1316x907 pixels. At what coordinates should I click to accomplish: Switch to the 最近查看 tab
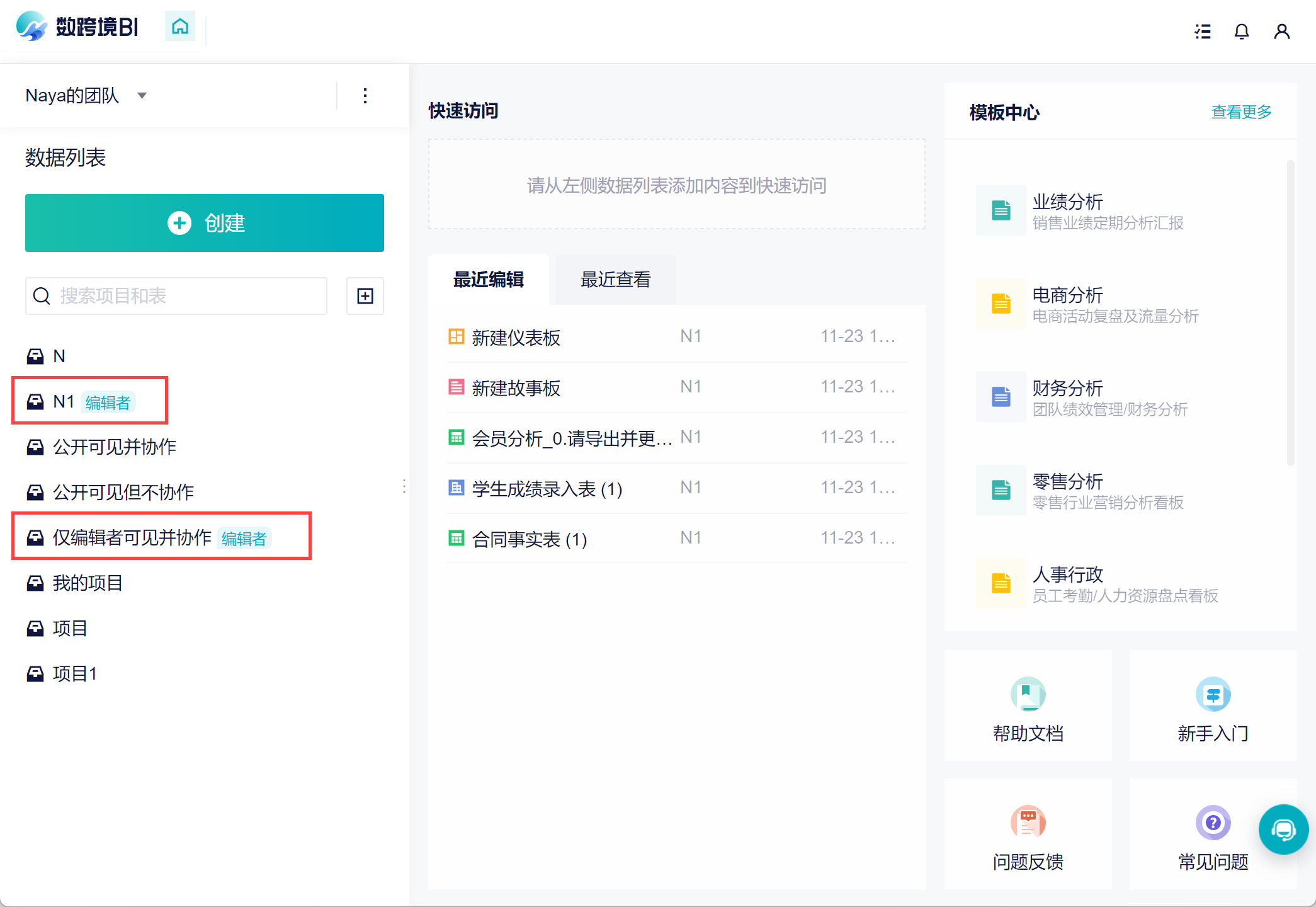click(x=615, y=280)
